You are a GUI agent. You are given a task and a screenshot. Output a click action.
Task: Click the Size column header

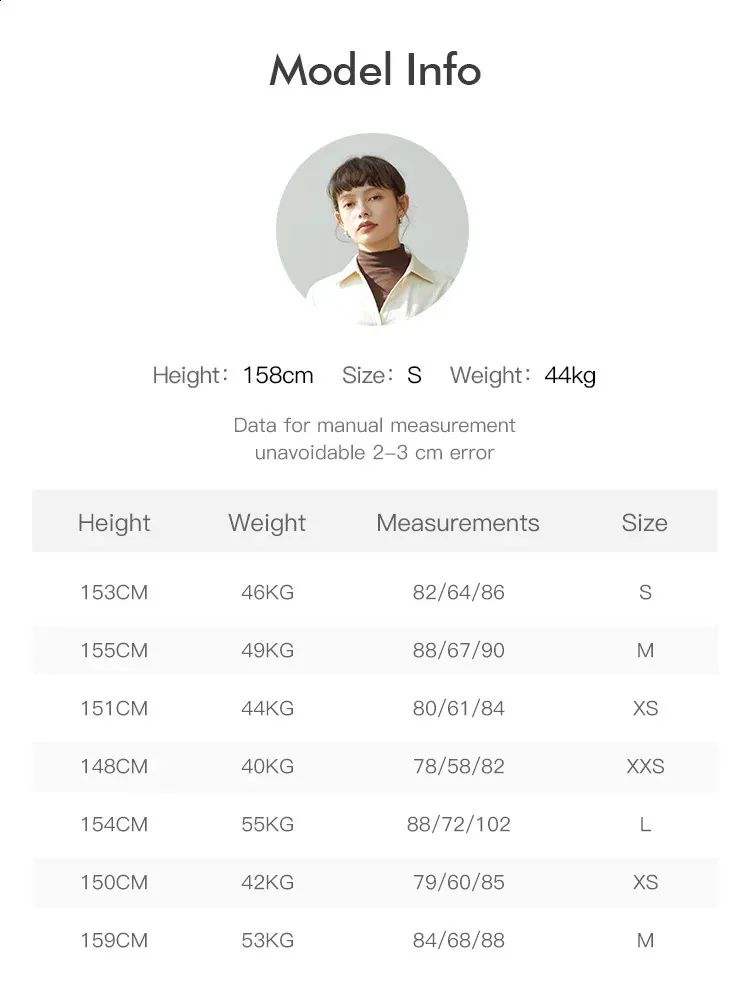point(644,523)
